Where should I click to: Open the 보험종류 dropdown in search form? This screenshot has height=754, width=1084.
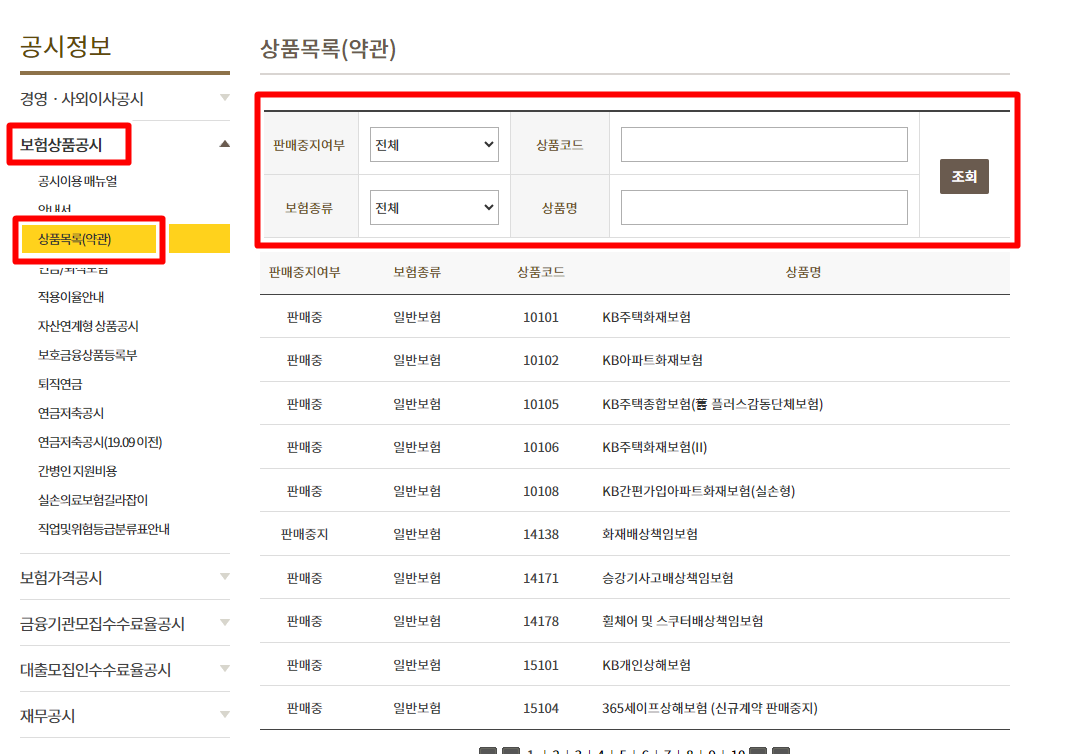point(434,207)
